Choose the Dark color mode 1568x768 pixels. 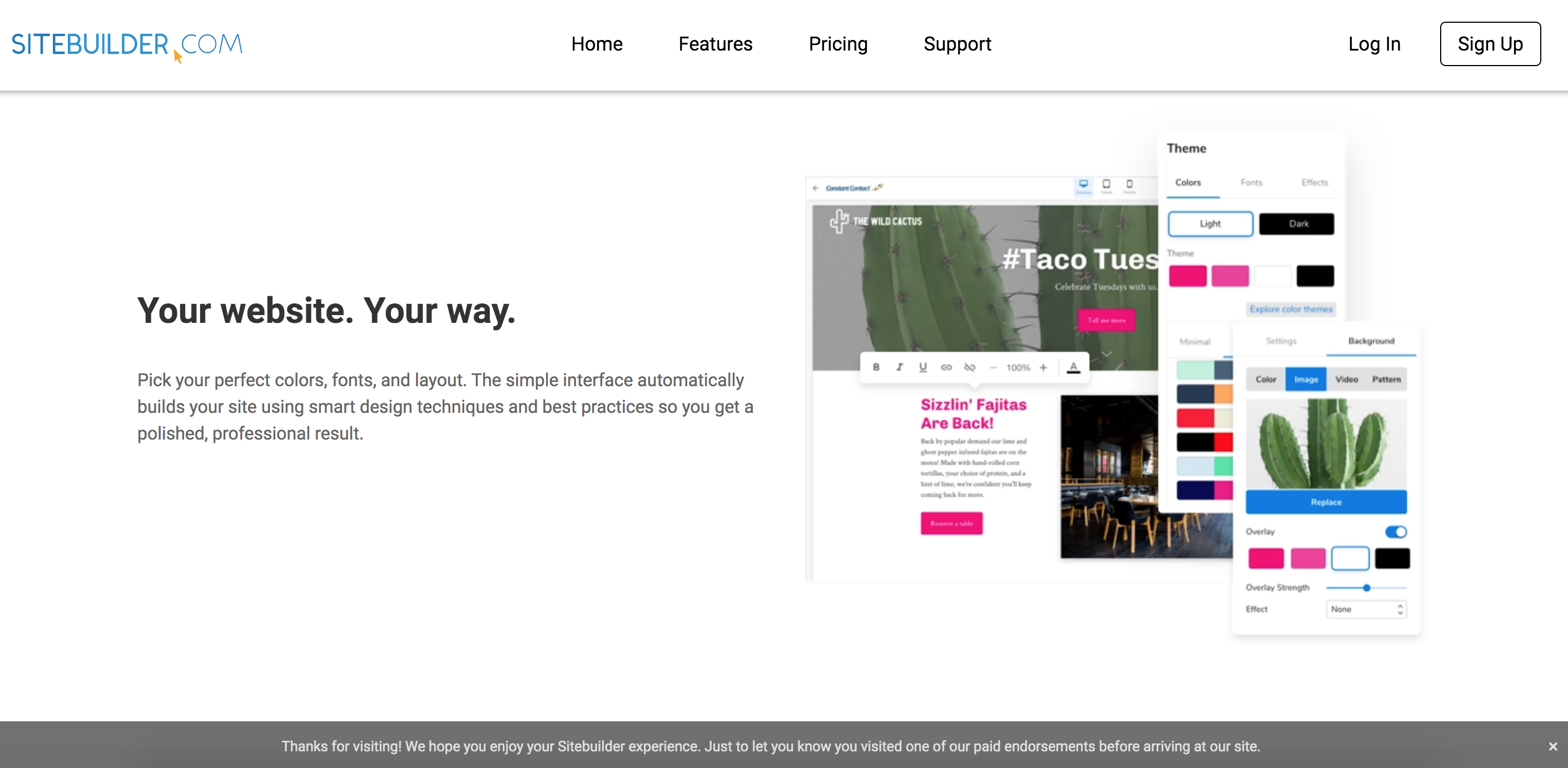pos(1297,224)
